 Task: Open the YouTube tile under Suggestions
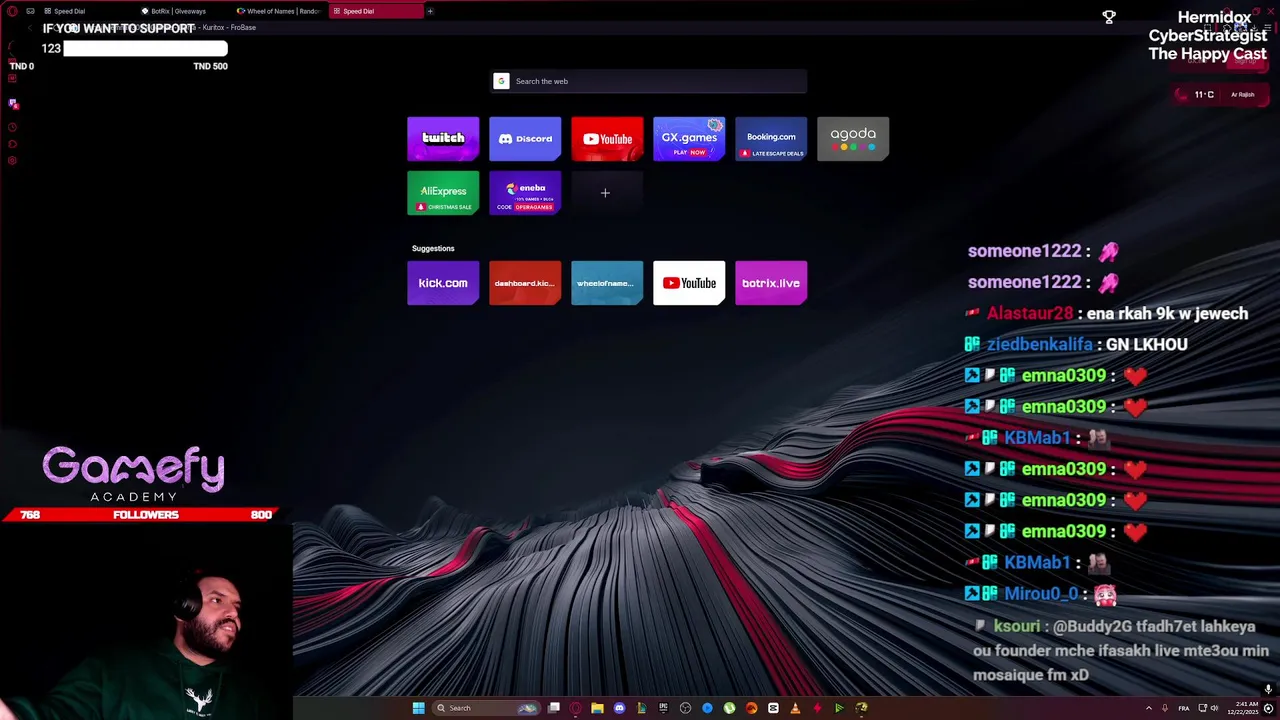click(x=689, y=283)
